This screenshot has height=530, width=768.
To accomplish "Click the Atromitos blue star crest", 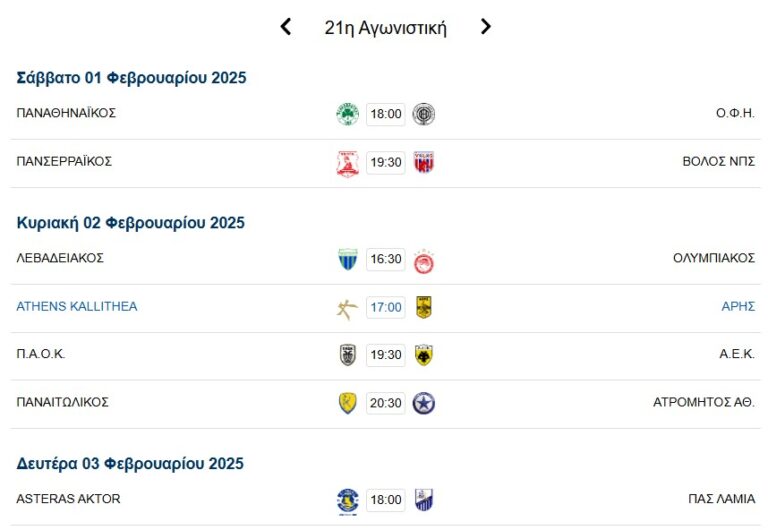I will coord(424,404).
